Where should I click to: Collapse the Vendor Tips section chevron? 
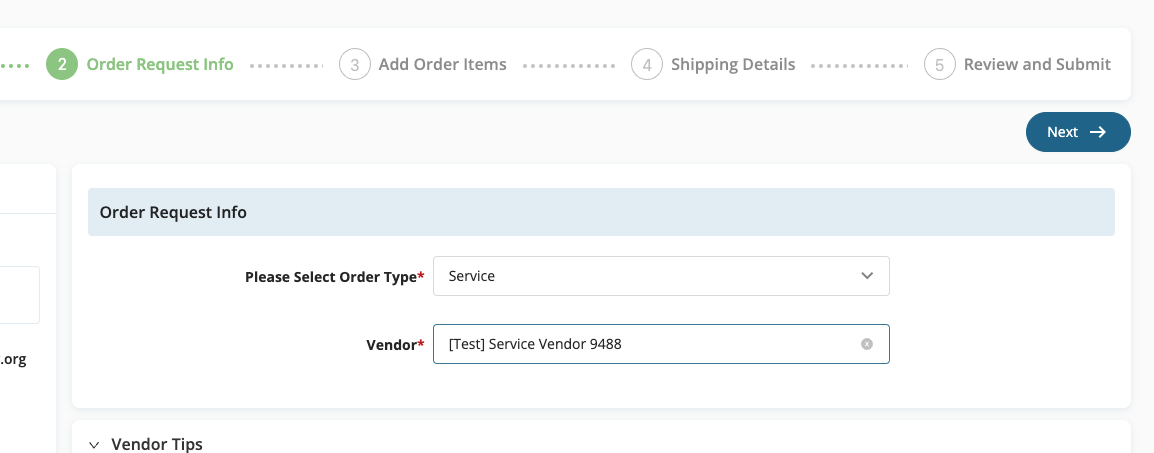pos(94,444)
